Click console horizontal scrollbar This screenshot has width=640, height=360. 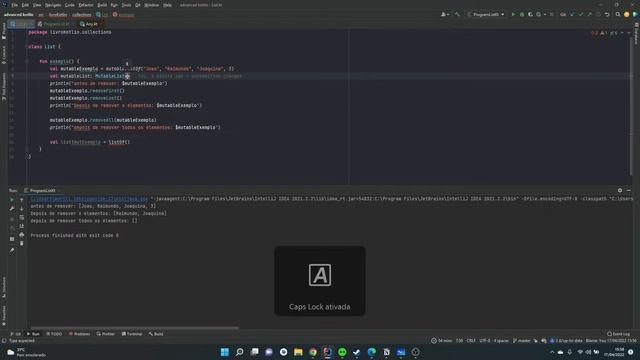coord(135,327)
